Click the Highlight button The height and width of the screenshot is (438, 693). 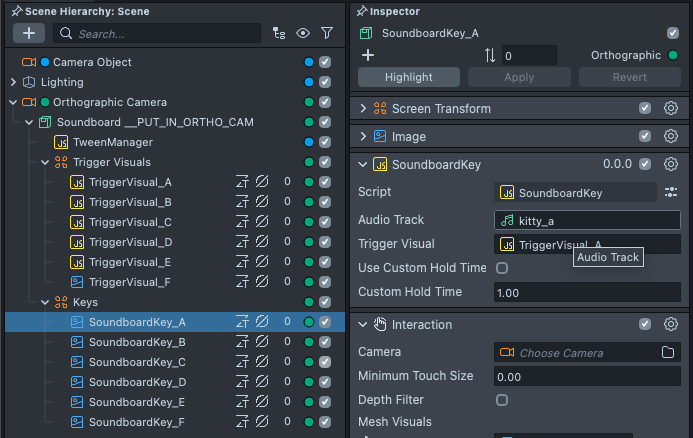tap(408, 77)
